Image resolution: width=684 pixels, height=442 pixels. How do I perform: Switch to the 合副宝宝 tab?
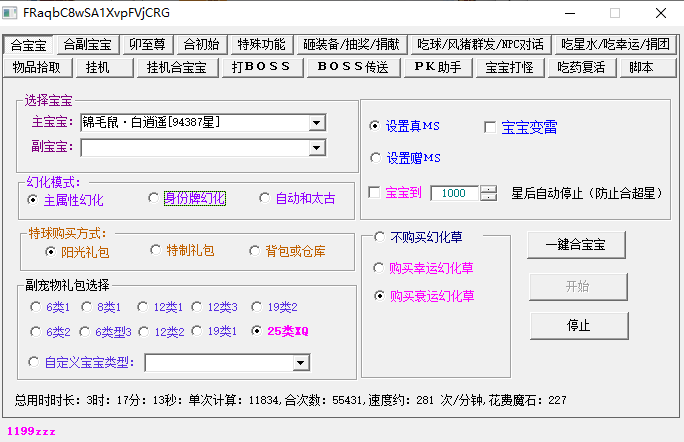(88, 44)
